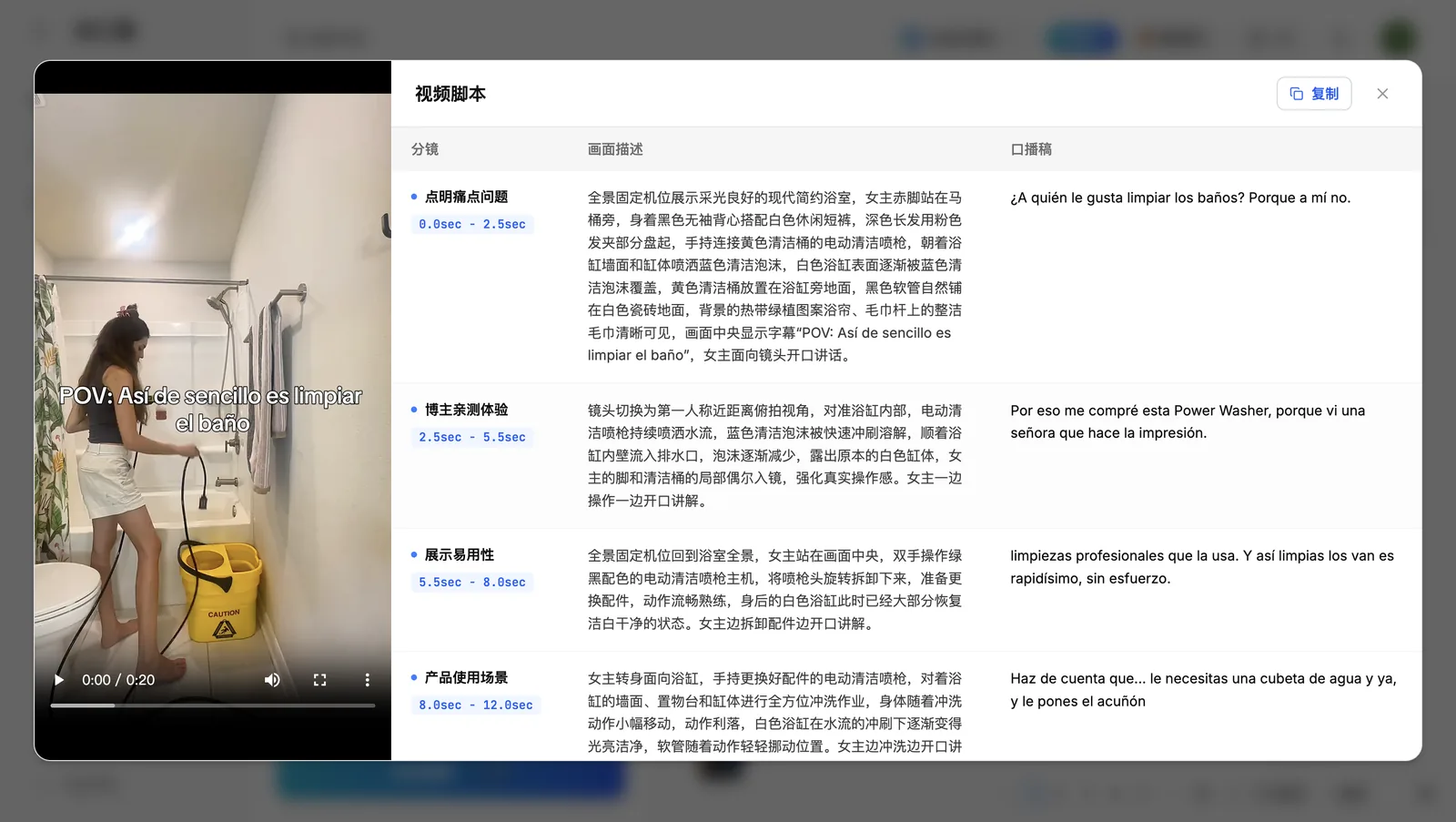This screenshot has width=1456, height=822.
Task: Click the 8.0sec - 12.0sec time tag
Action: [x=476, y=705]
